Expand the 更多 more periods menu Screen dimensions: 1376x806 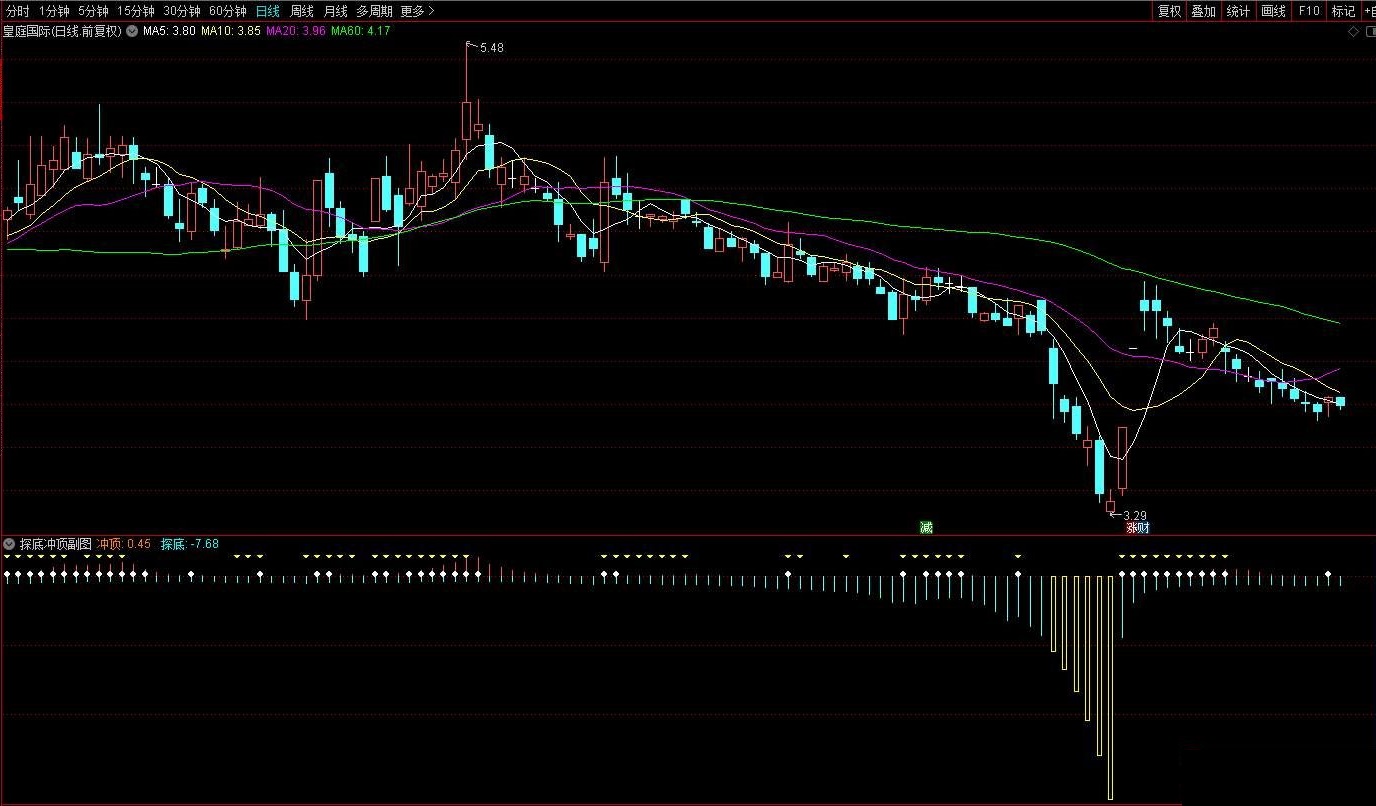(417, 11)
